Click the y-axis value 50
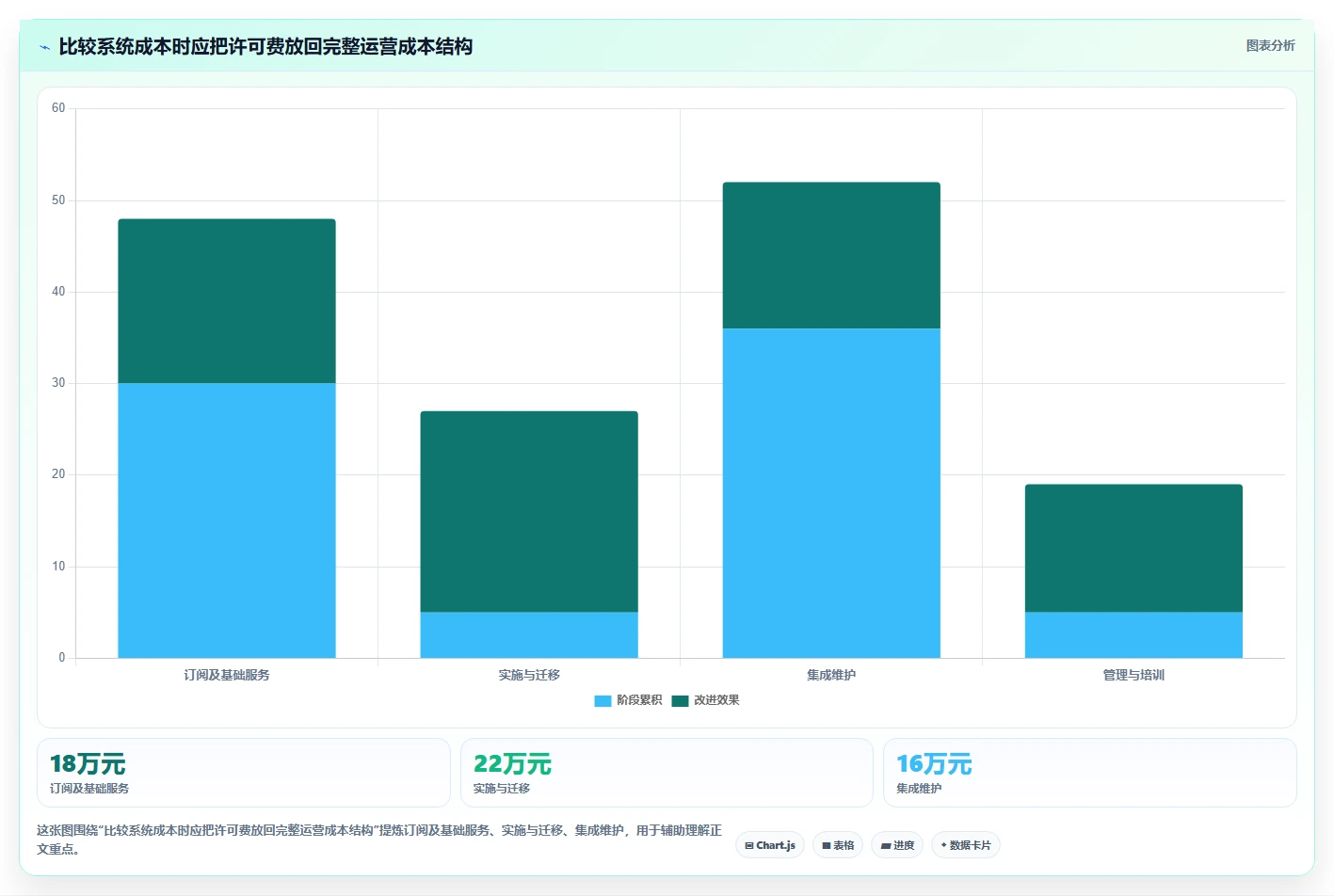This screenshot has height=896, width=1334. 58,200
